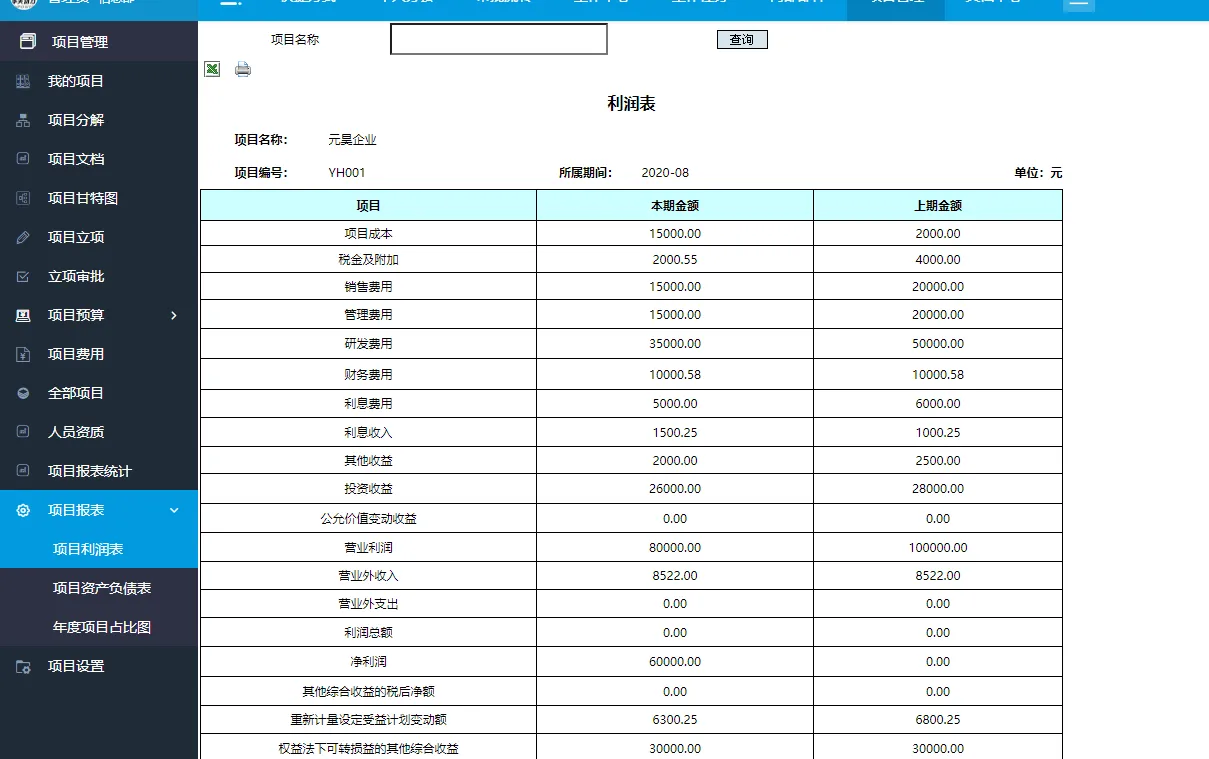Image resolution: width=1209 pixels, height=759 pixels.
Task: Collapse the 项目报表 submenu
Action: [x=174, y=510]
